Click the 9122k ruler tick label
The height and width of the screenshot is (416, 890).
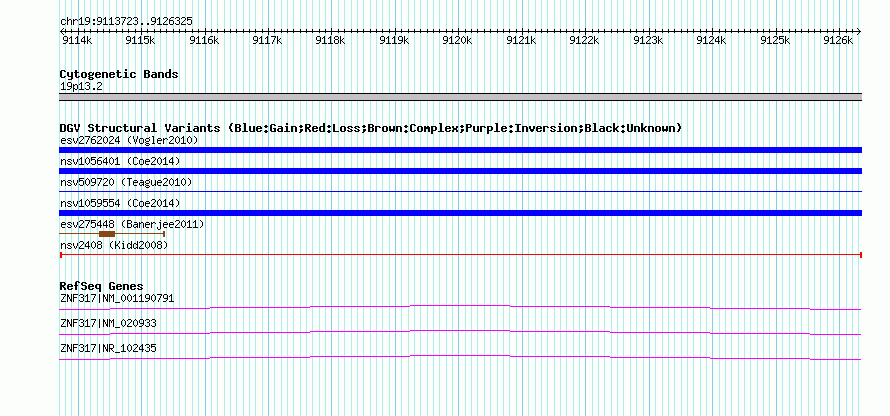pyautogui.click(x=584, y=40)
